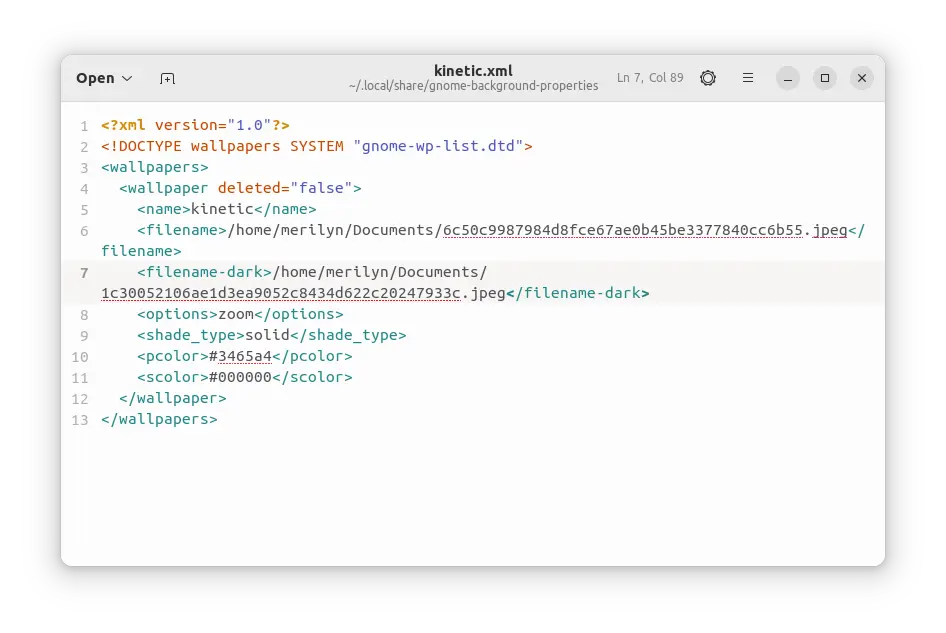Open the view options gear menu
This screenshot has width=946, height=633.
coord(708,78)
